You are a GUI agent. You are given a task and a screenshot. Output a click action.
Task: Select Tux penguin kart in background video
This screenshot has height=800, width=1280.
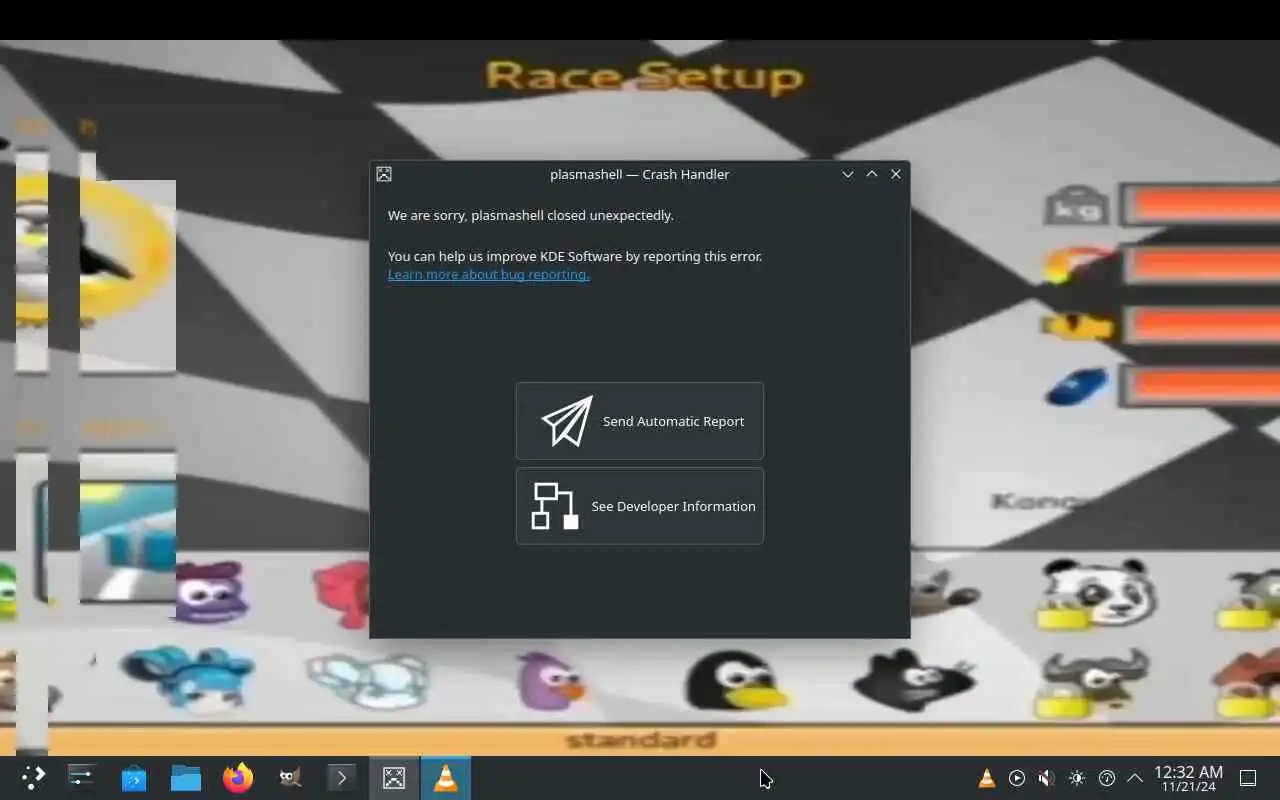[736, 680]
